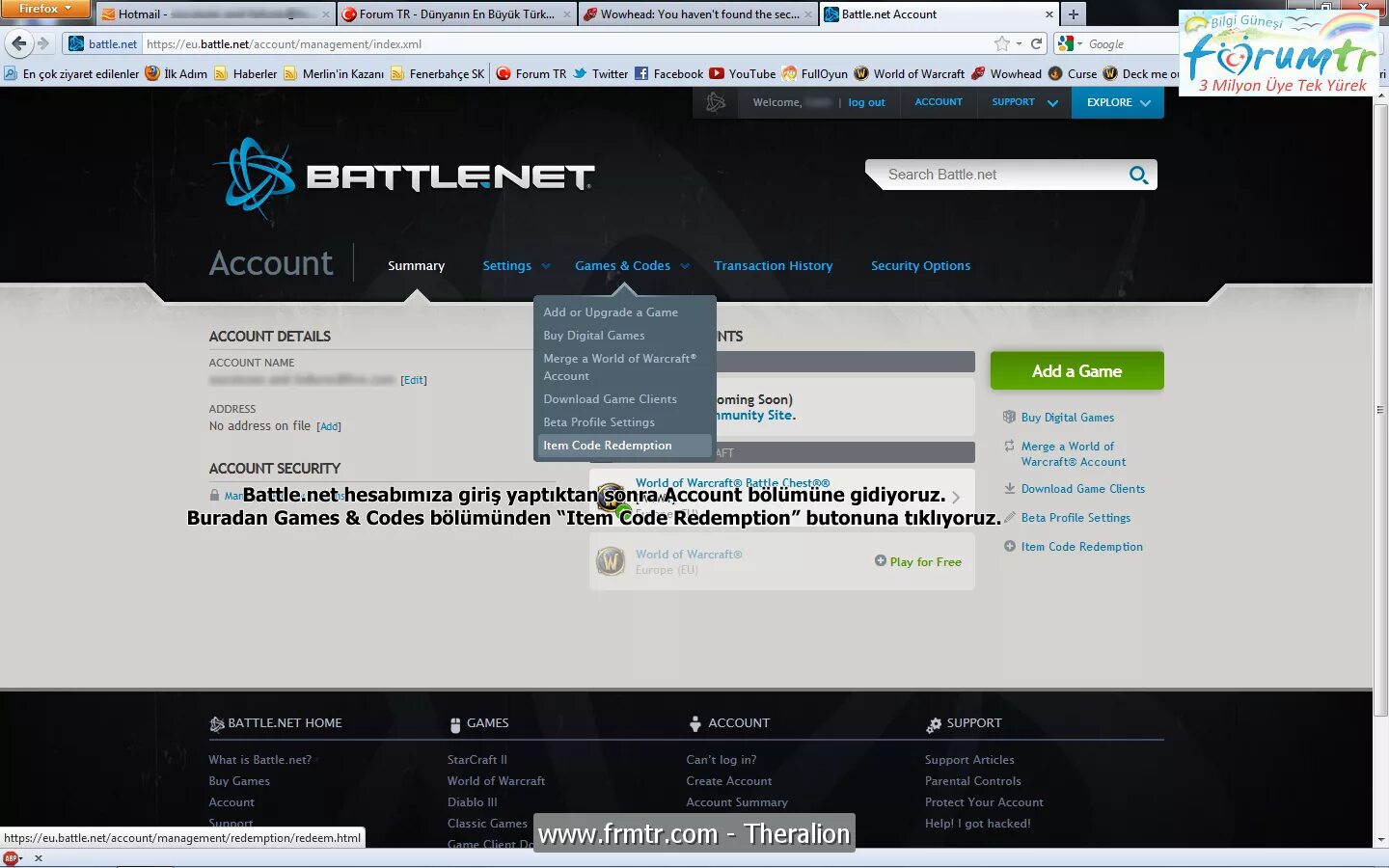Image resolution: width=1389 pixels, height=868 pixels.
Task: Click the browser forward arrow button
Action: coord(43,43)
